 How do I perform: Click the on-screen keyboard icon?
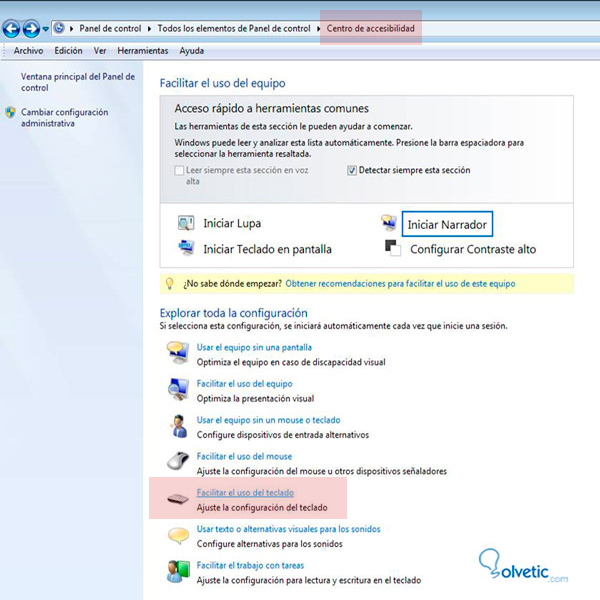tap(186, 248)
